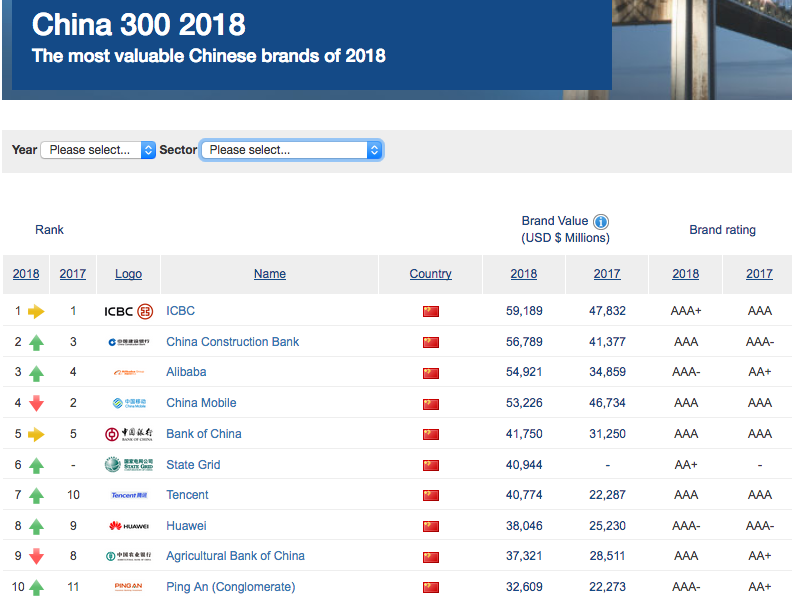Click the Brand rating column group label

click(x=722, y=230)
